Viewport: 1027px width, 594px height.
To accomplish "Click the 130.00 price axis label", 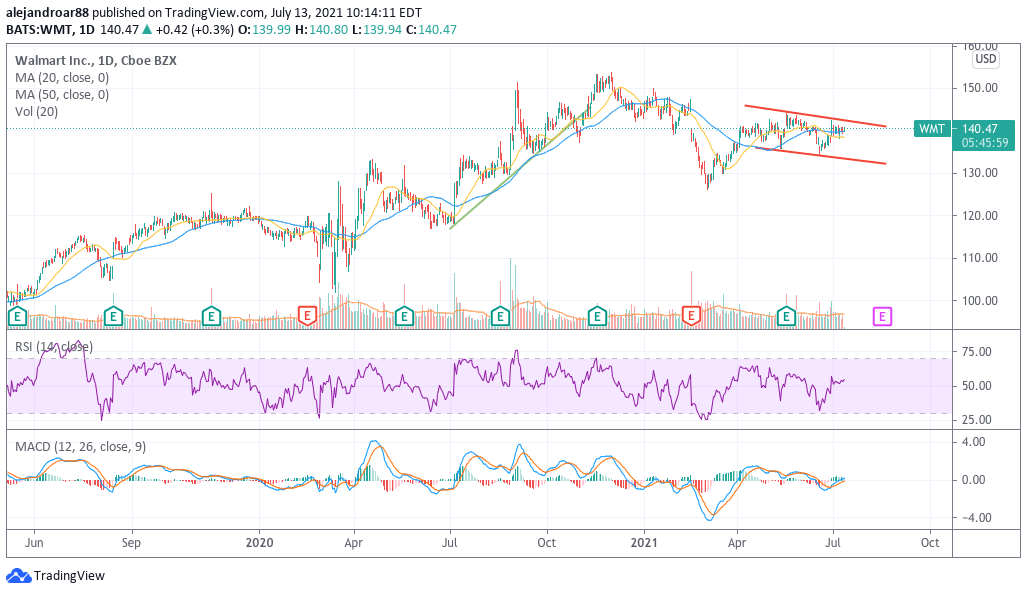I will (980, 173).
